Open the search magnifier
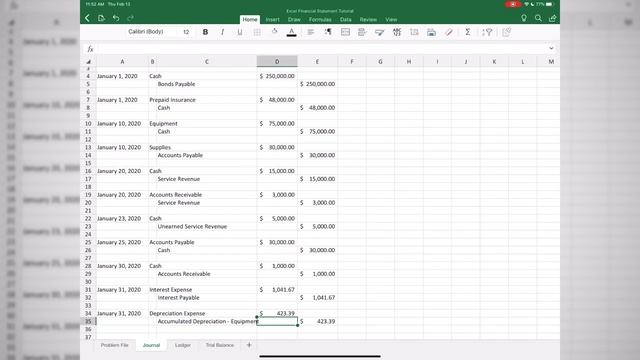The height and width of the screenshot is (360, 640). click(538, 18)
